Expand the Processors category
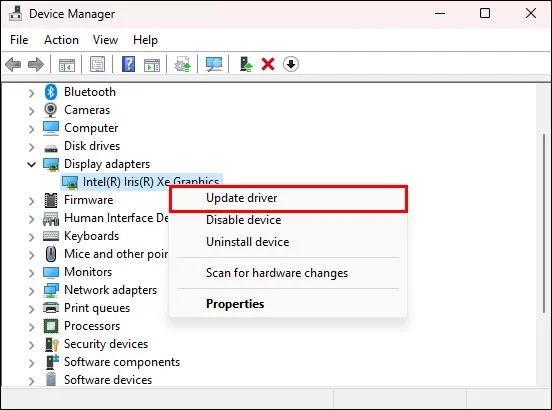This screenshot has height=410, width=552. [32, 327]
